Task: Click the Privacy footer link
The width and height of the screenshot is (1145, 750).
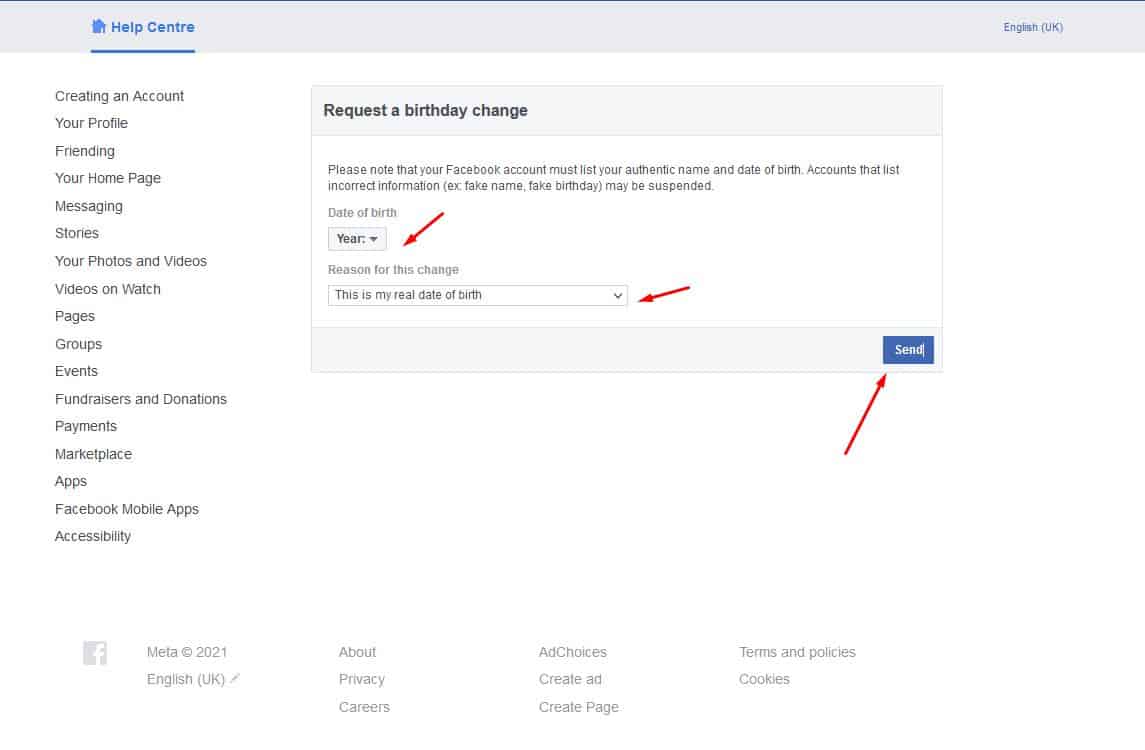Action: [x=361, y=679]
